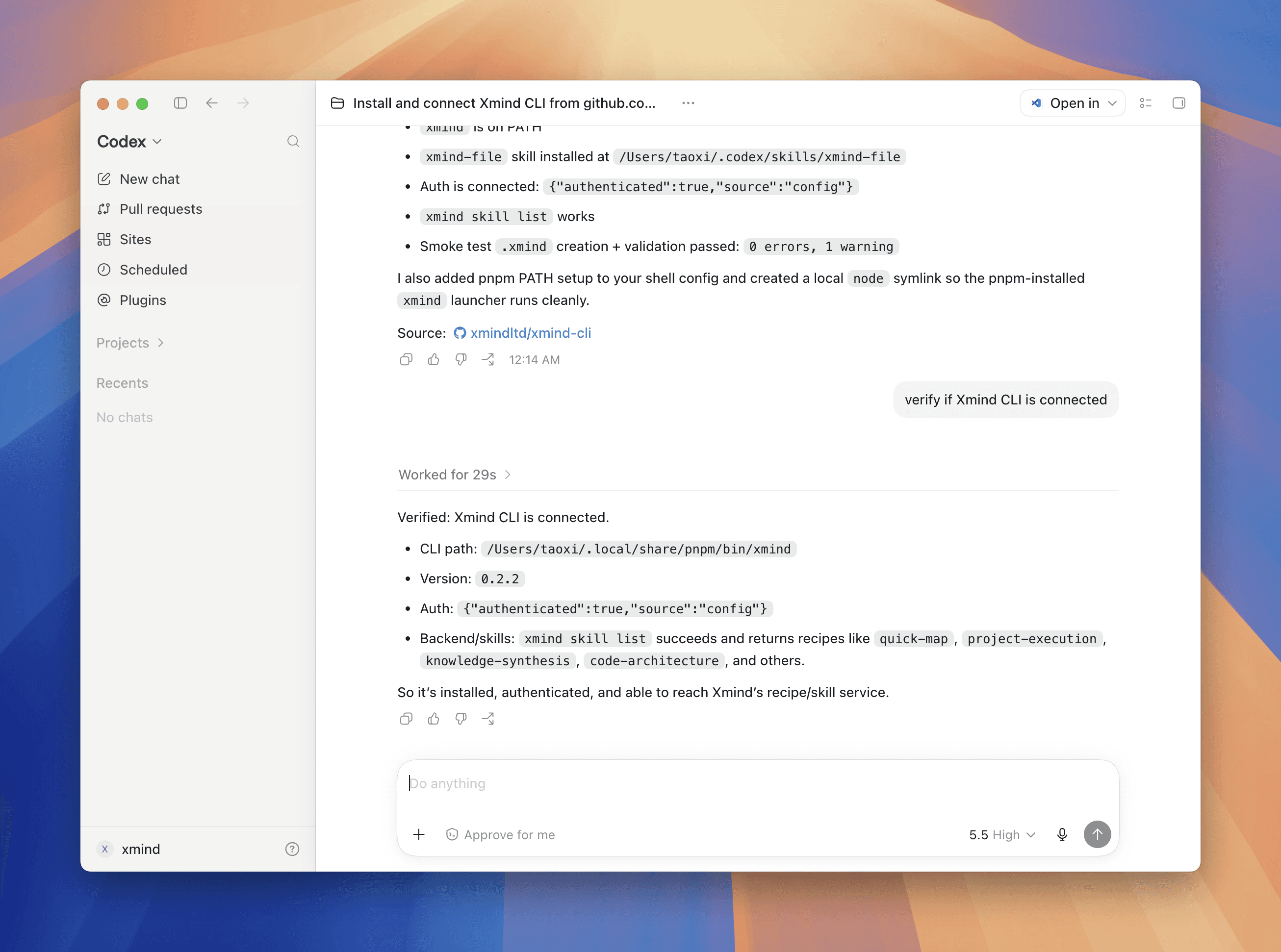Thumbs up the 12:14 AM response
Screen dimensions: 1281x952
tap(434, 360)
